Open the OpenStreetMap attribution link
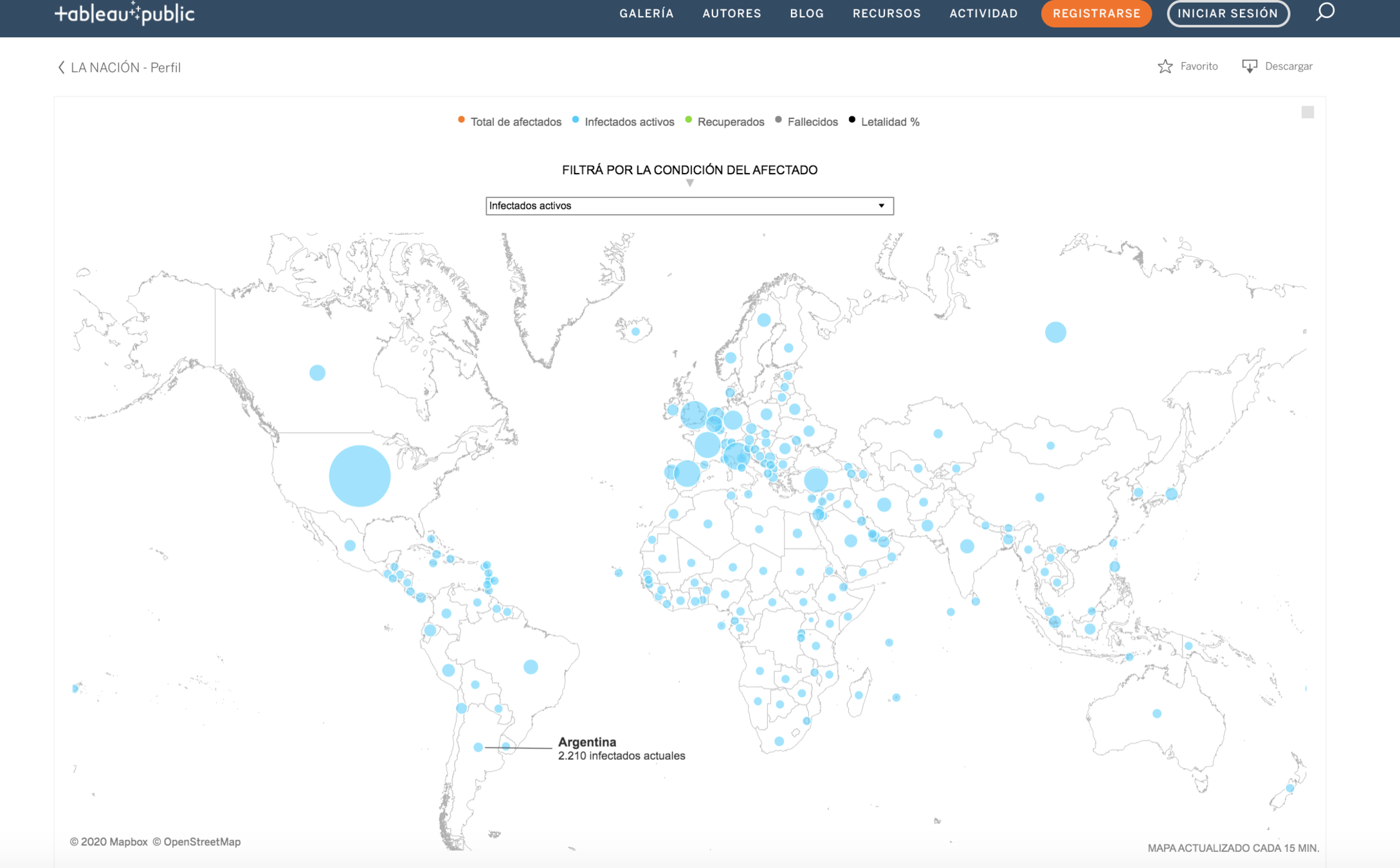Screen dimensions: 1400x868 tap(201, 842)
